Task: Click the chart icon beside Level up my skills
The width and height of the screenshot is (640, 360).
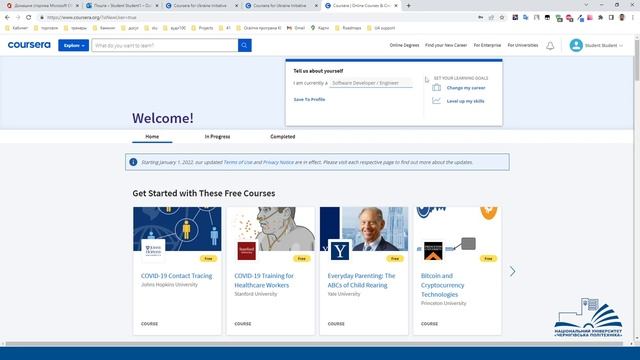Action: tap(436, 101)
